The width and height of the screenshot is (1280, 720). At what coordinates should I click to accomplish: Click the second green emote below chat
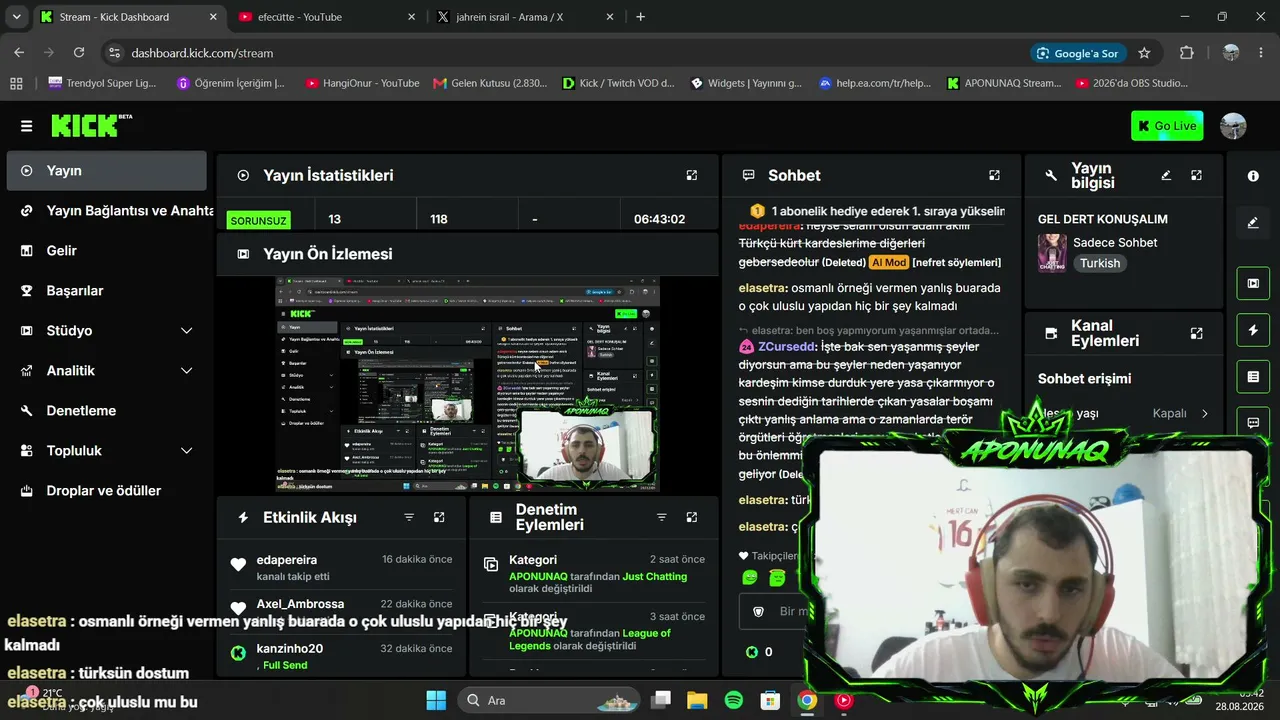pos(777,577)
